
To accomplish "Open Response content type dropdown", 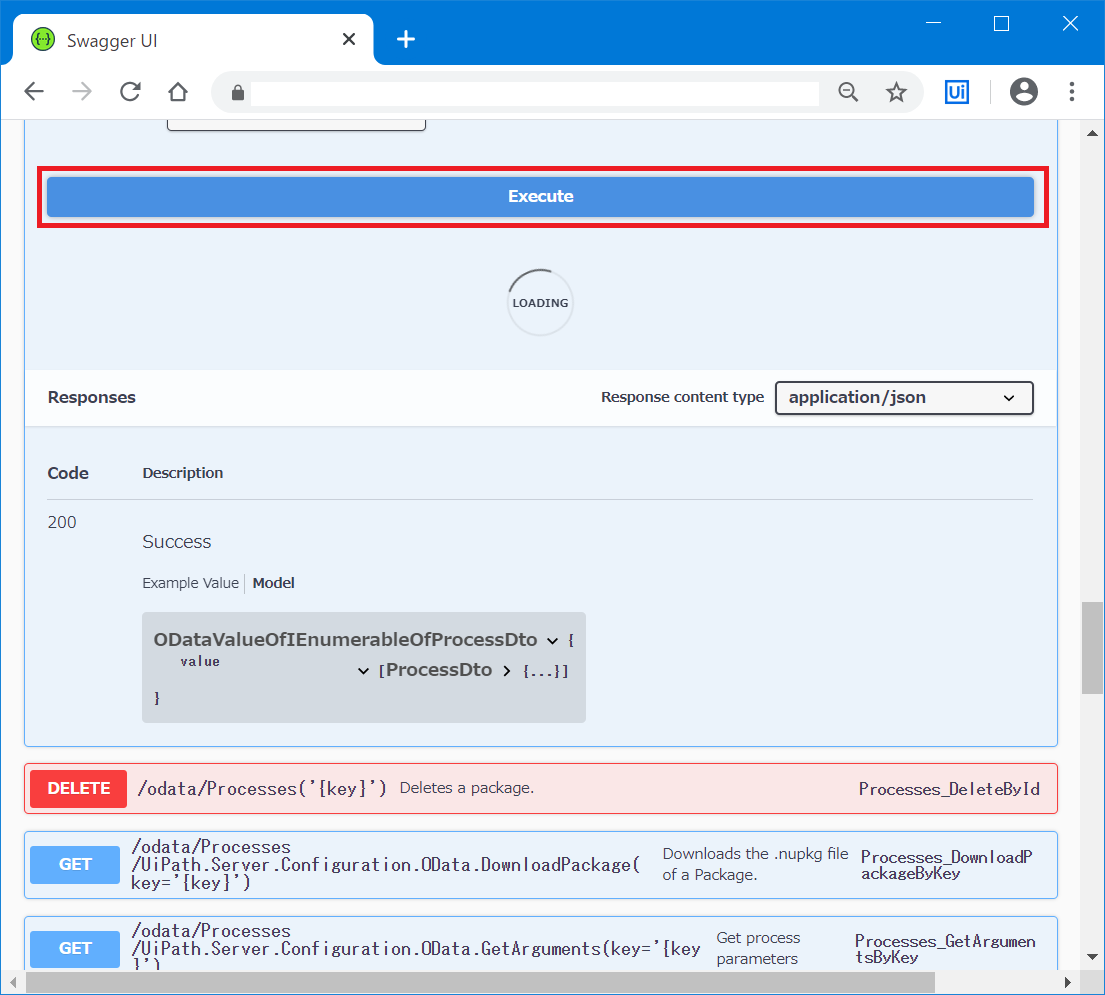I will click(x=904, y=398).
